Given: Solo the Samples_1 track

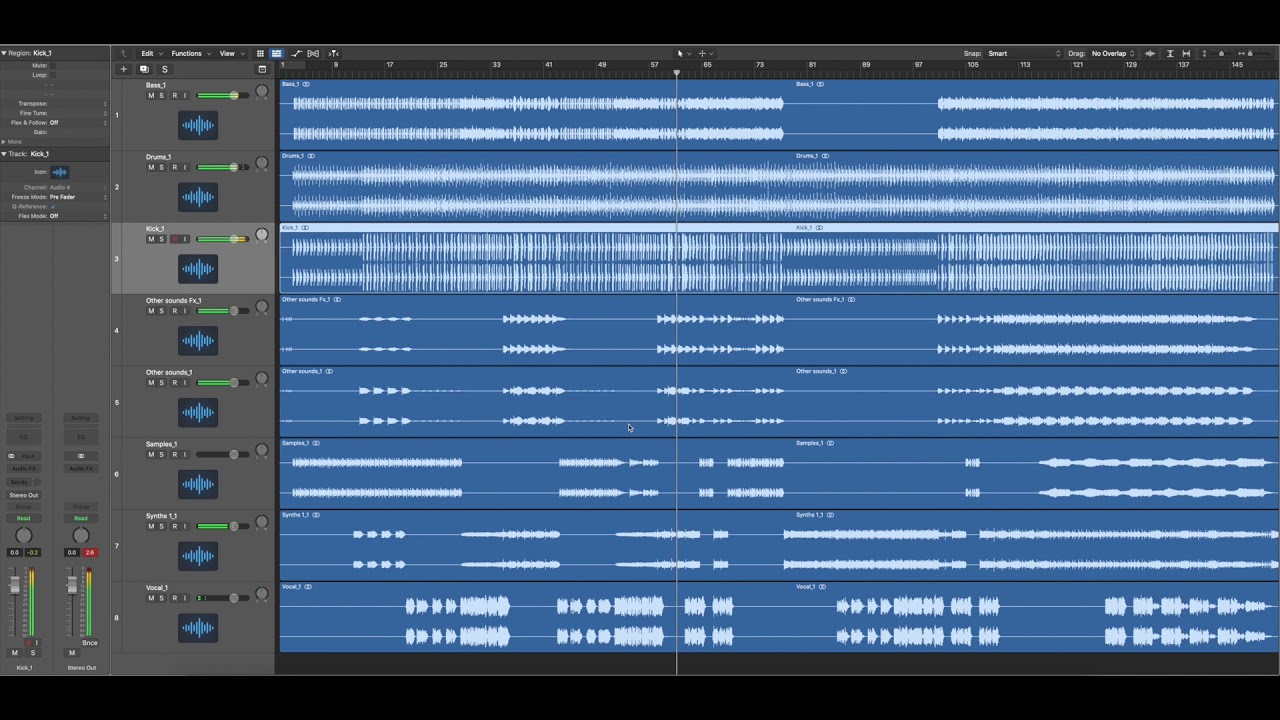Looking at the screenshot, I should [162, 454].
